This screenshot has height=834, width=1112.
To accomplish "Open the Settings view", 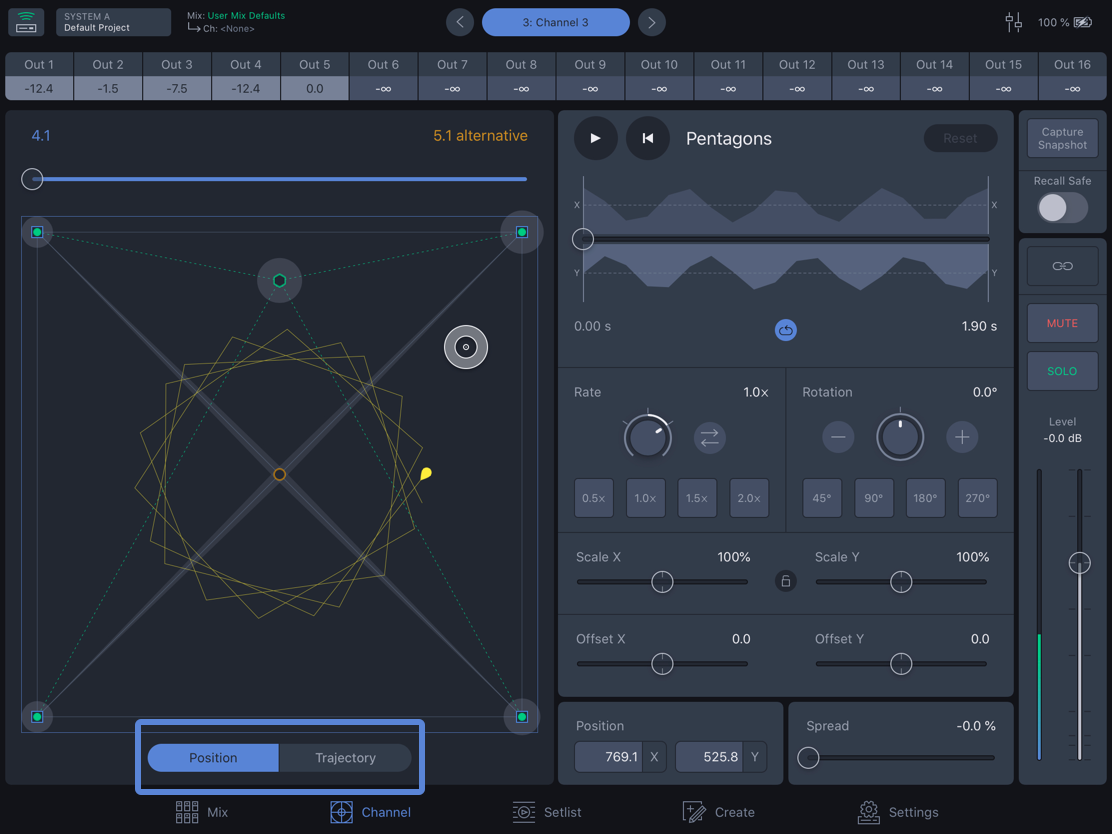I will coord(898,812).
